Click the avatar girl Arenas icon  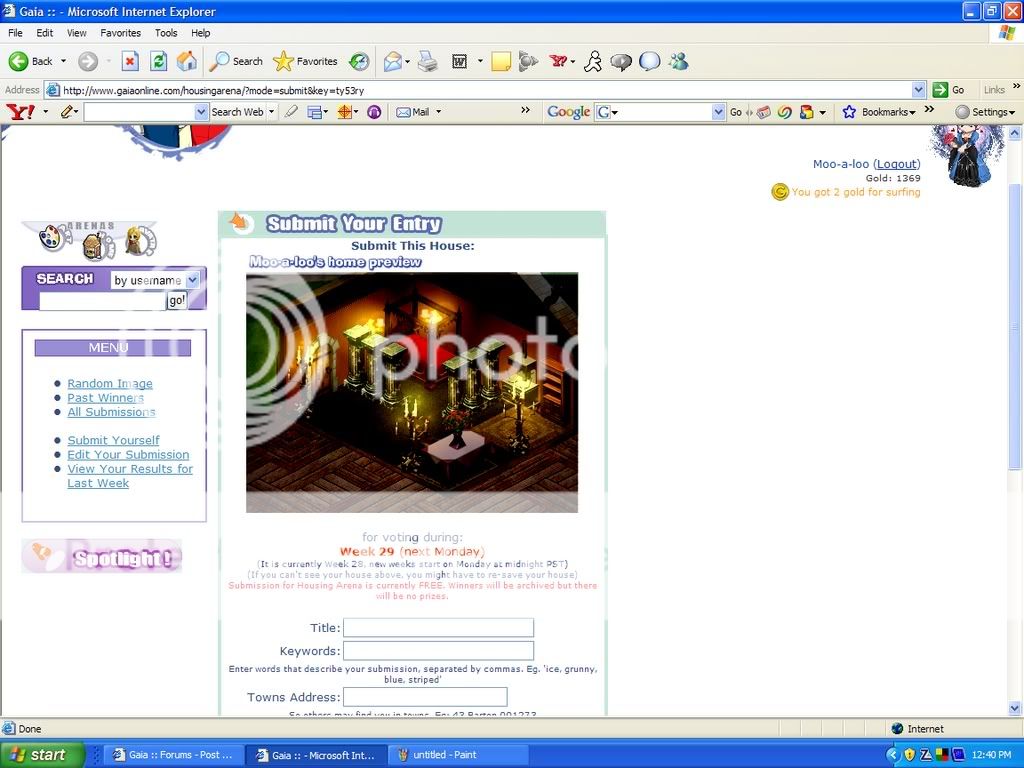(134, 241)
